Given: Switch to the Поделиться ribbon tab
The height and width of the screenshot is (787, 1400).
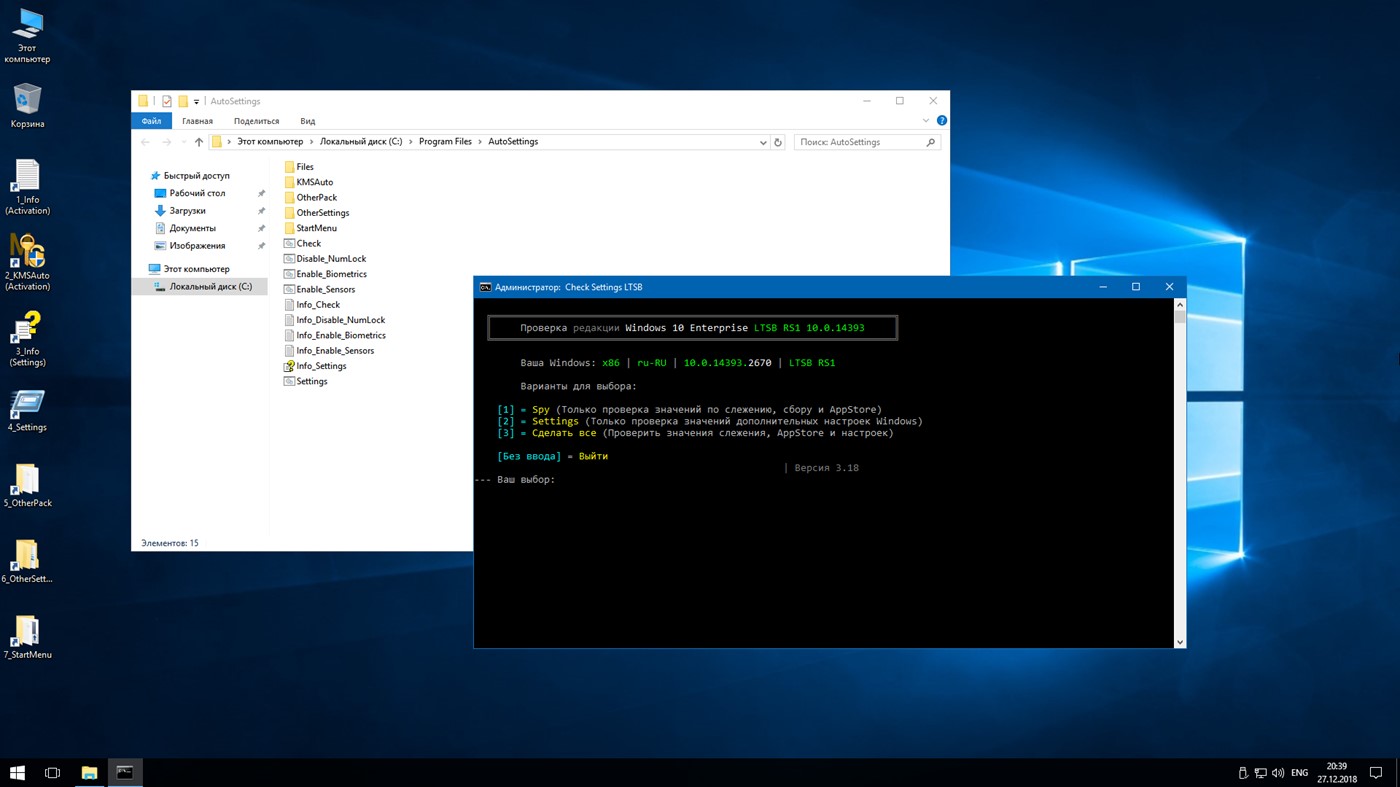Looking at the screenshot, I should [256, 121].
